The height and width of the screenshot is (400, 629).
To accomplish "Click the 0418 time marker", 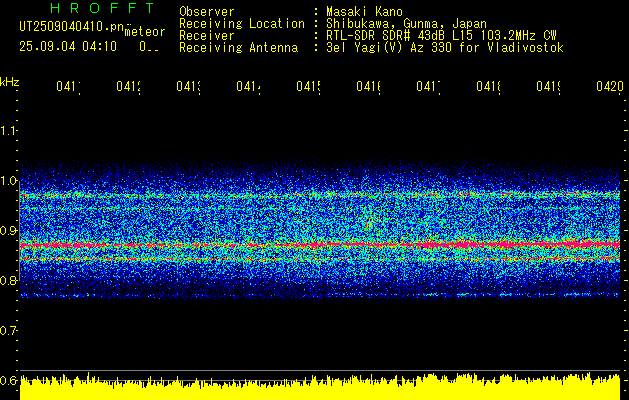I will point(488,86).
